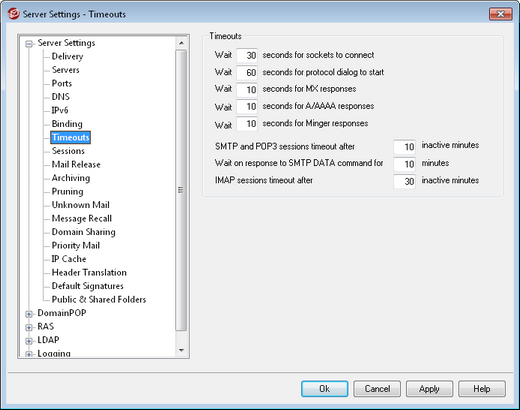This screenshot has height=410, width=520.
Task: Collapse the Server Settings tree node
Action: [x=29, y=44]
